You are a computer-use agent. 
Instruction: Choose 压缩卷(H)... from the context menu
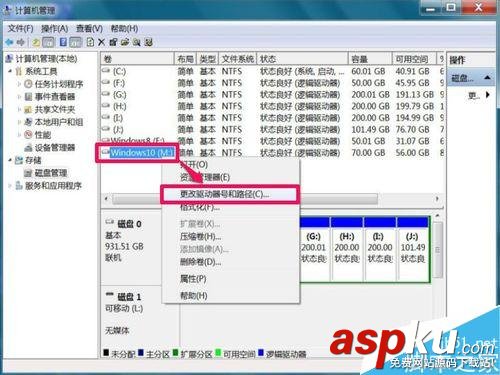pos(230,237)
